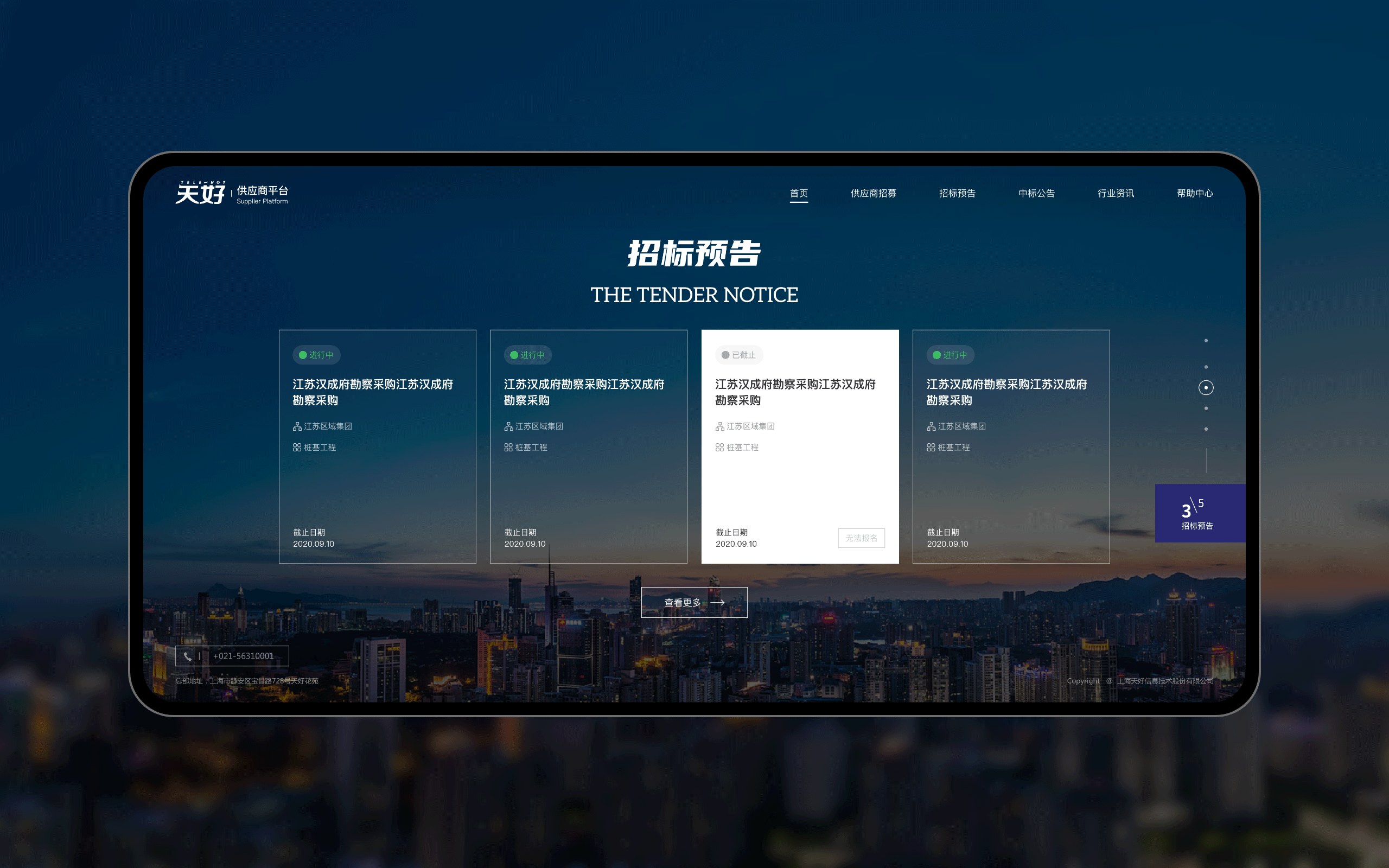Click the green 进行中 badge on second card
The width and height of the screenshot is (1389, 868).
(x=527, y=355)
